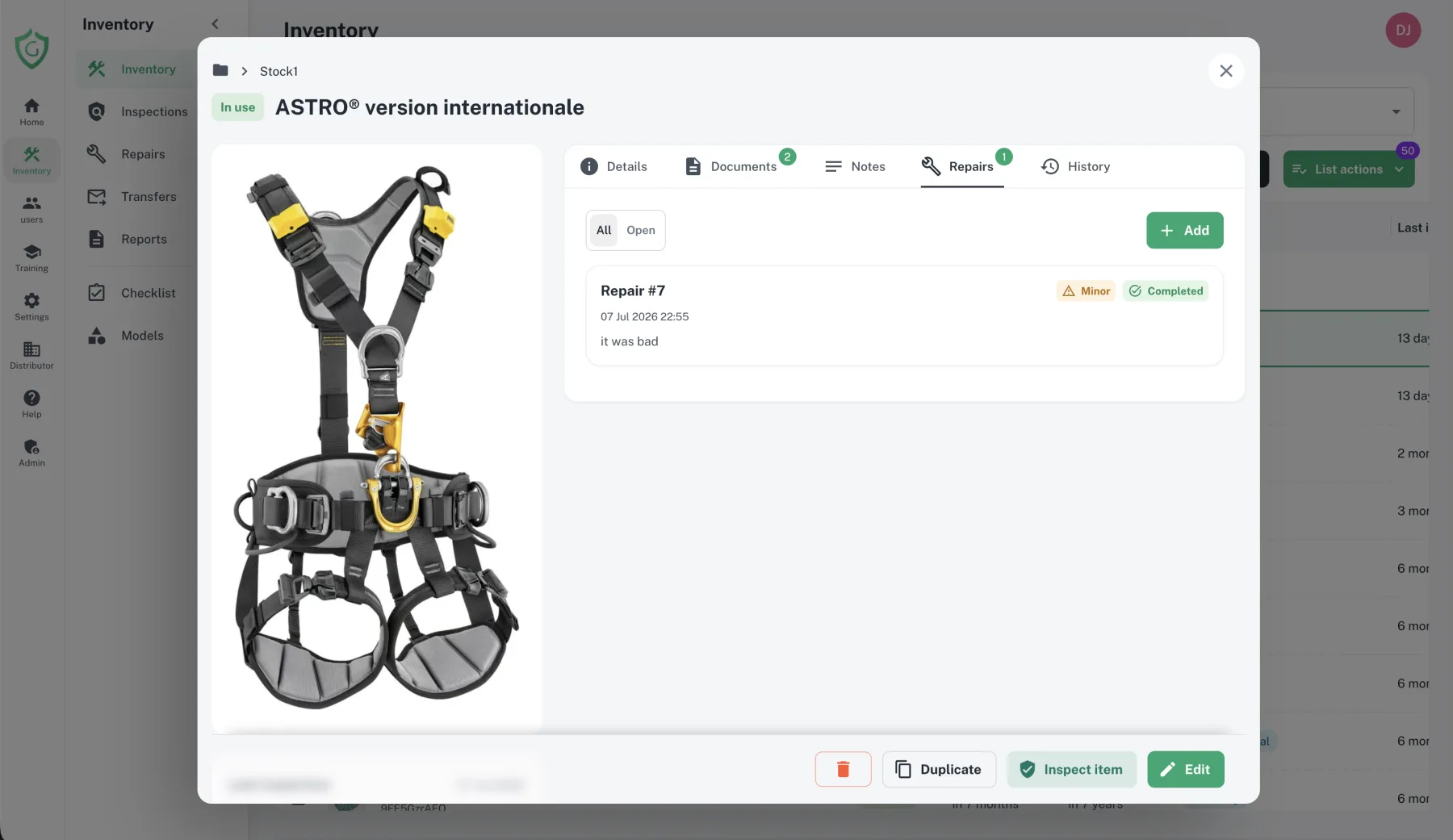The height and width of the screenshot is (840, 1453).
Task: Open Inspections in the sidebar menu
Action: click(137, 111)
